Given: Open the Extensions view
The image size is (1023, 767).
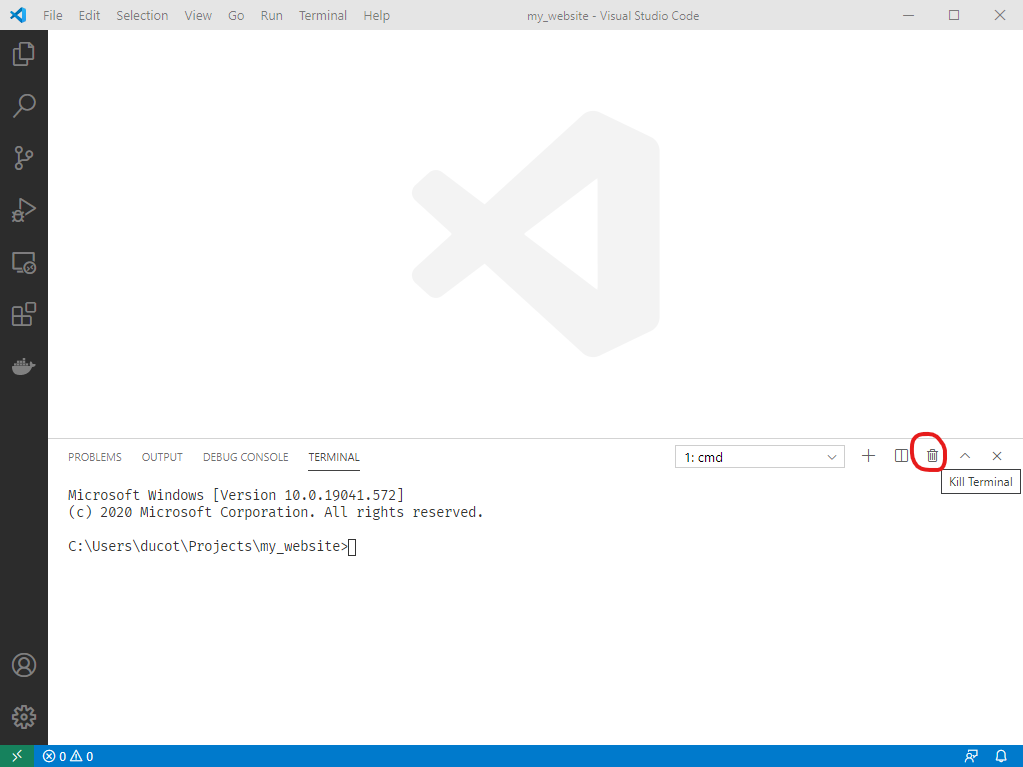Looking at the screenshot, I should (23, 314).
